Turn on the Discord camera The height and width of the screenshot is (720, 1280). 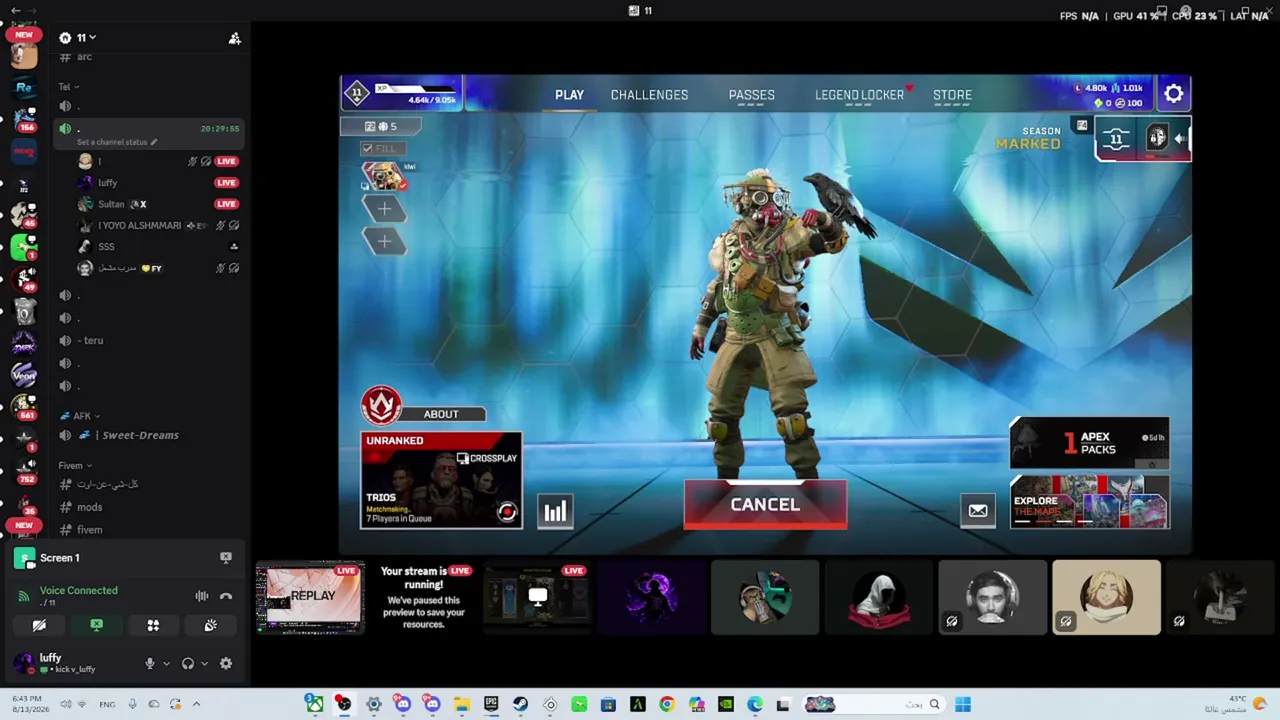tap(39, 625)
